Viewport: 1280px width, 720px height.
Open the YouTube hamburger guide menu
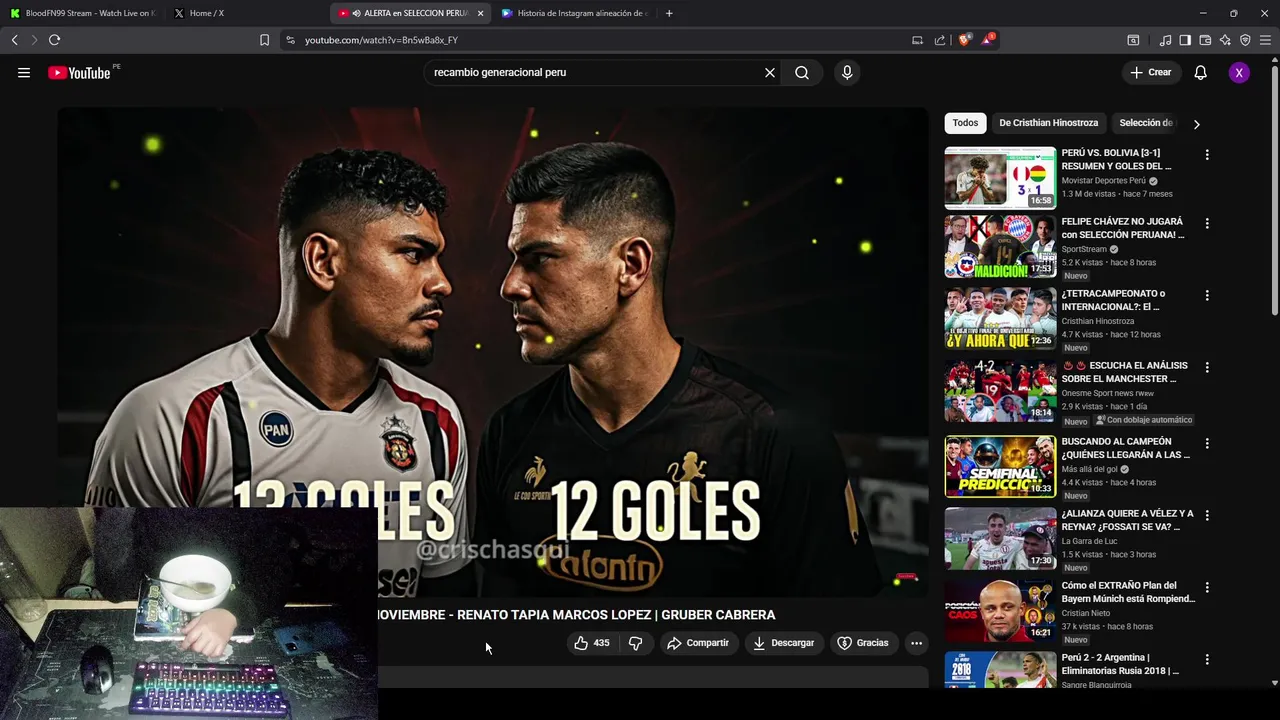(24, 72)
